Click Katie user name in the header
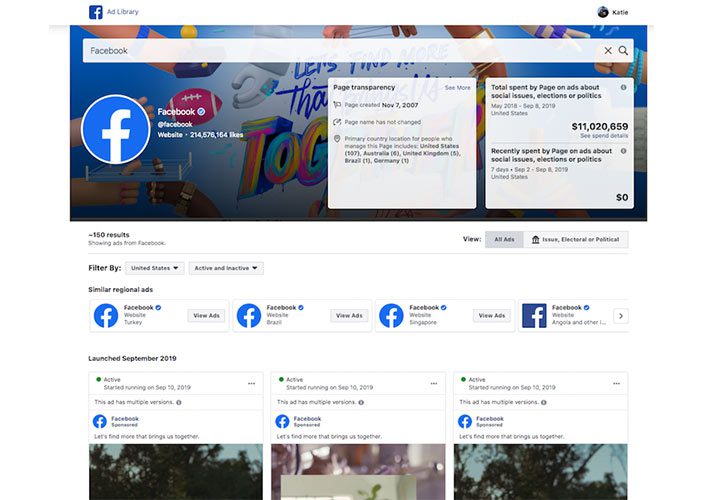The image size is (703, 500). (620, 12)
